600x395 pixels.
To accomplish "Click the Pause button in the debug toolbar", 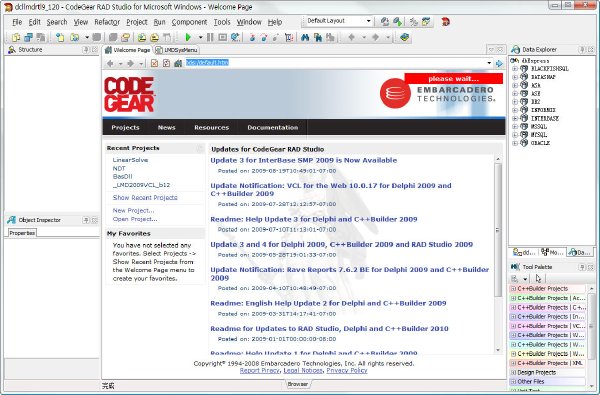I will tap(210, 37).
